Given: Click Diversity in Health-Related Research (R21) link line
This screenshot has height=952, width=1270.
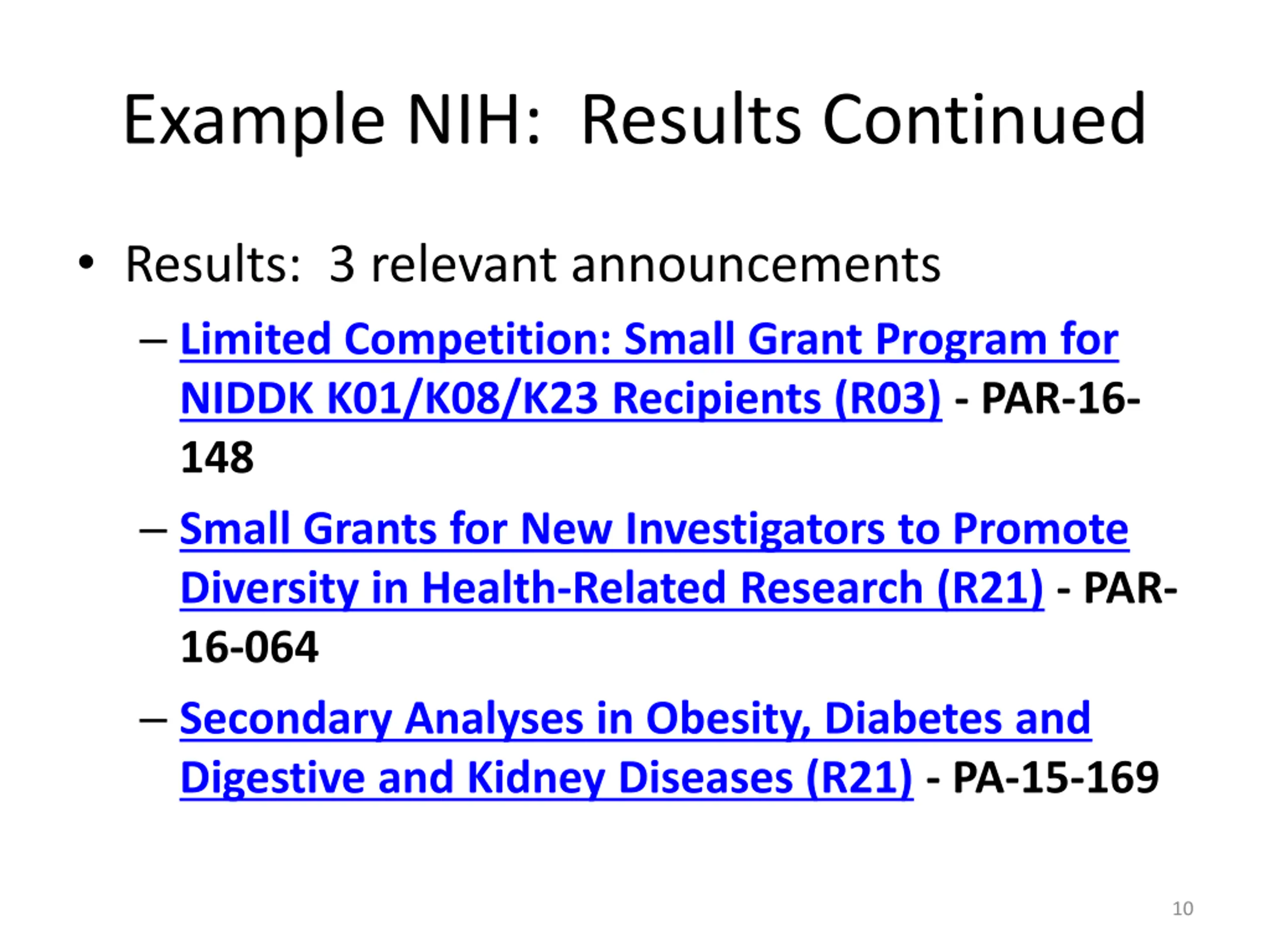Looking at the screenshot, I should 612,589.
